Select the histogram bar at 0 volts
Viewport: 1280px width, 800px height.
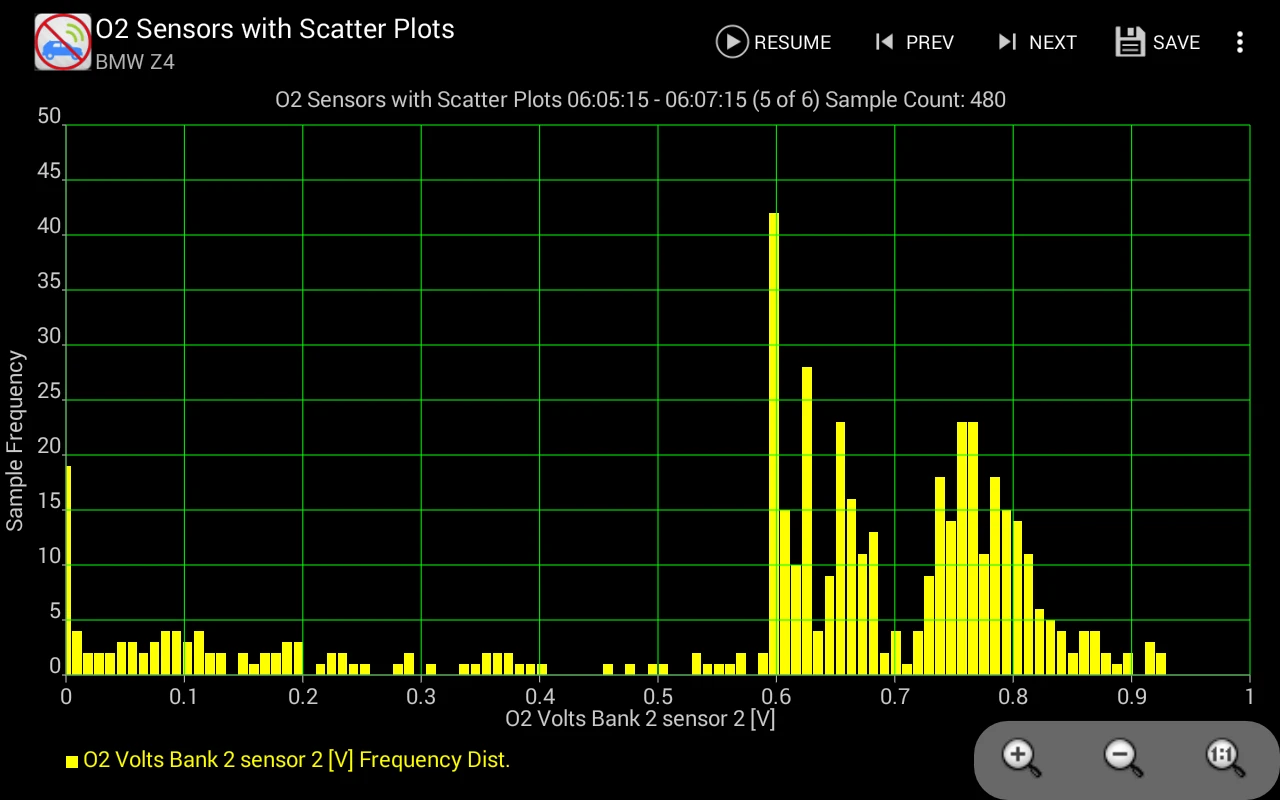[x=68, y=570]
